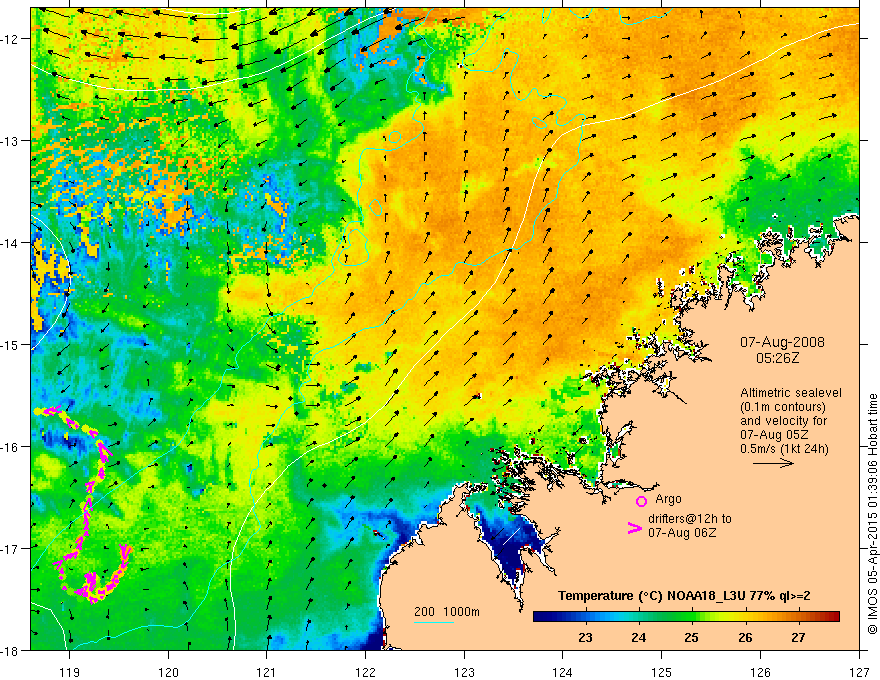Screen dimensions: 880x680
Task: Click the date label 07-Aug-2008
Action: tap(782, 342)
